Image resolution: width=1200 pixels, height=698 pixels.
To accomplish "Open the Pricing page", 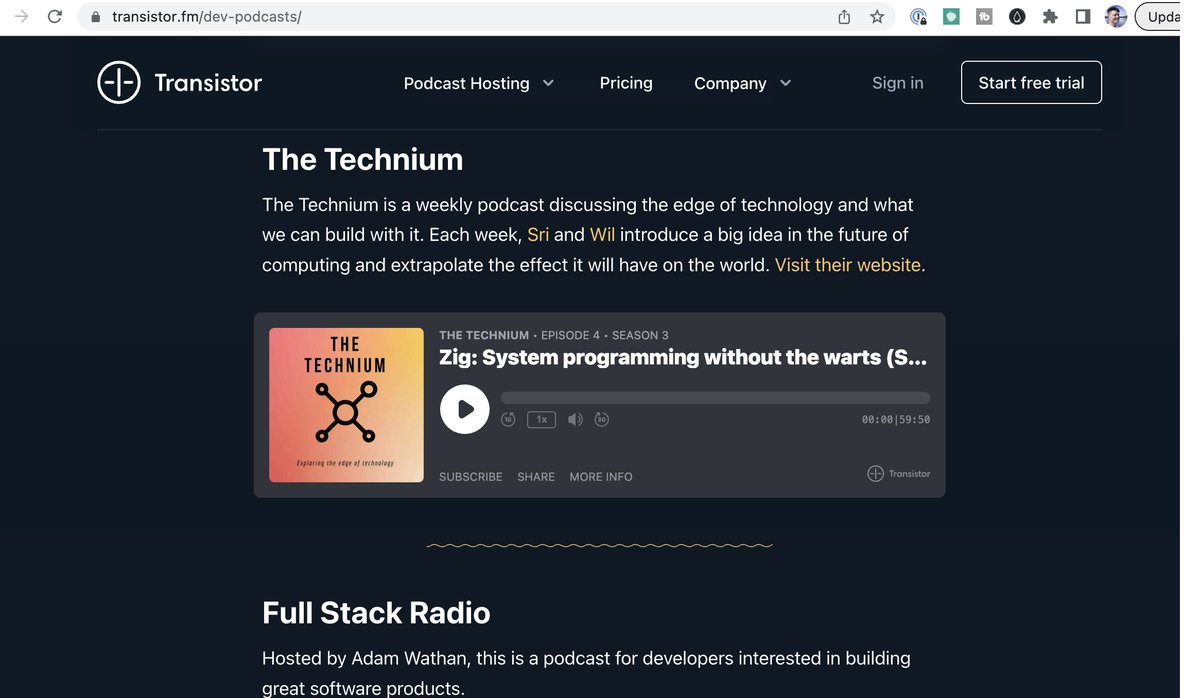I will (x=626, y=83).
